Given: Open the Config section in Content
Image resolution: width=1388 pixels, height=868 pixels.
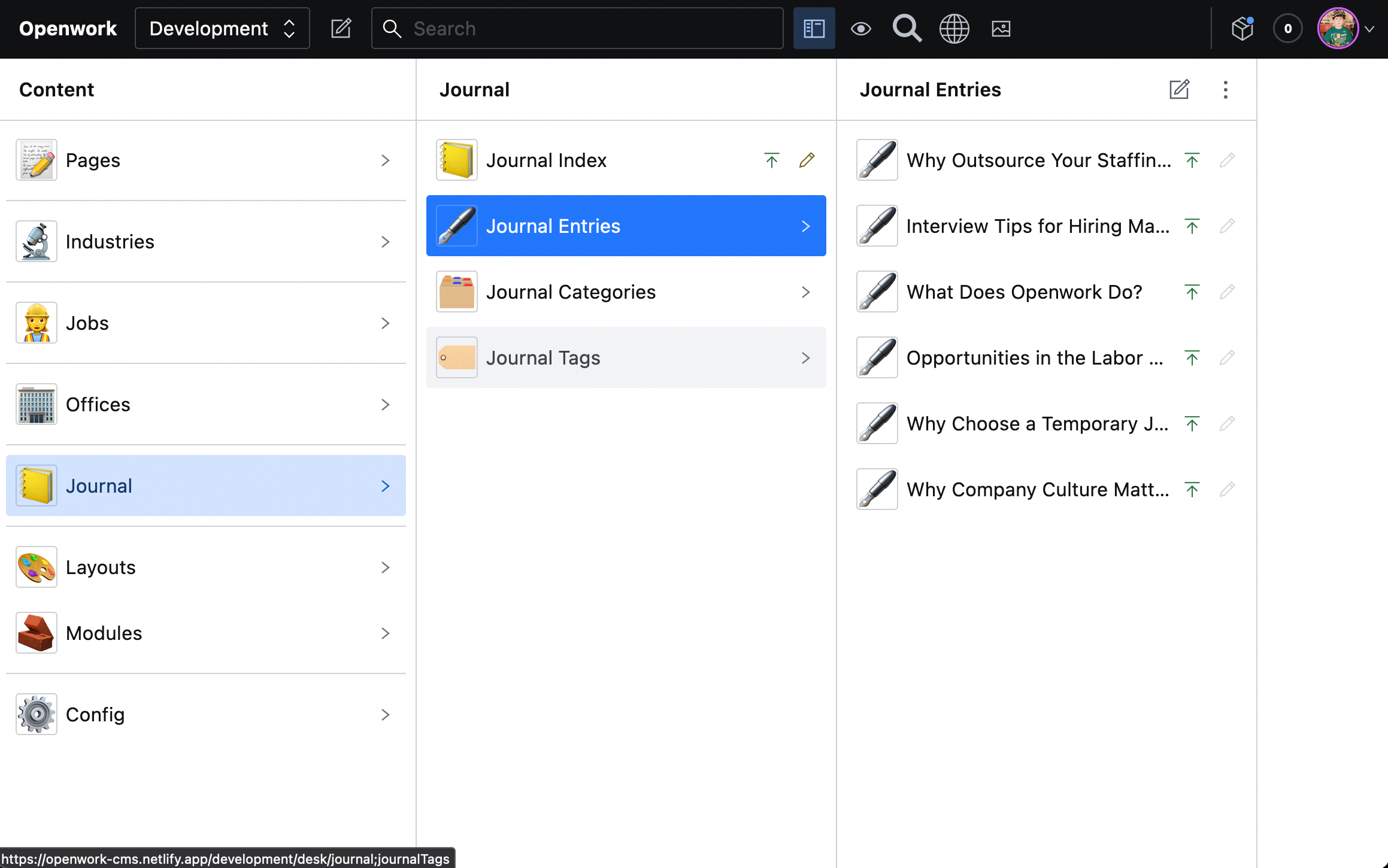Looking at the screenshot, I should tap(205, 714).
